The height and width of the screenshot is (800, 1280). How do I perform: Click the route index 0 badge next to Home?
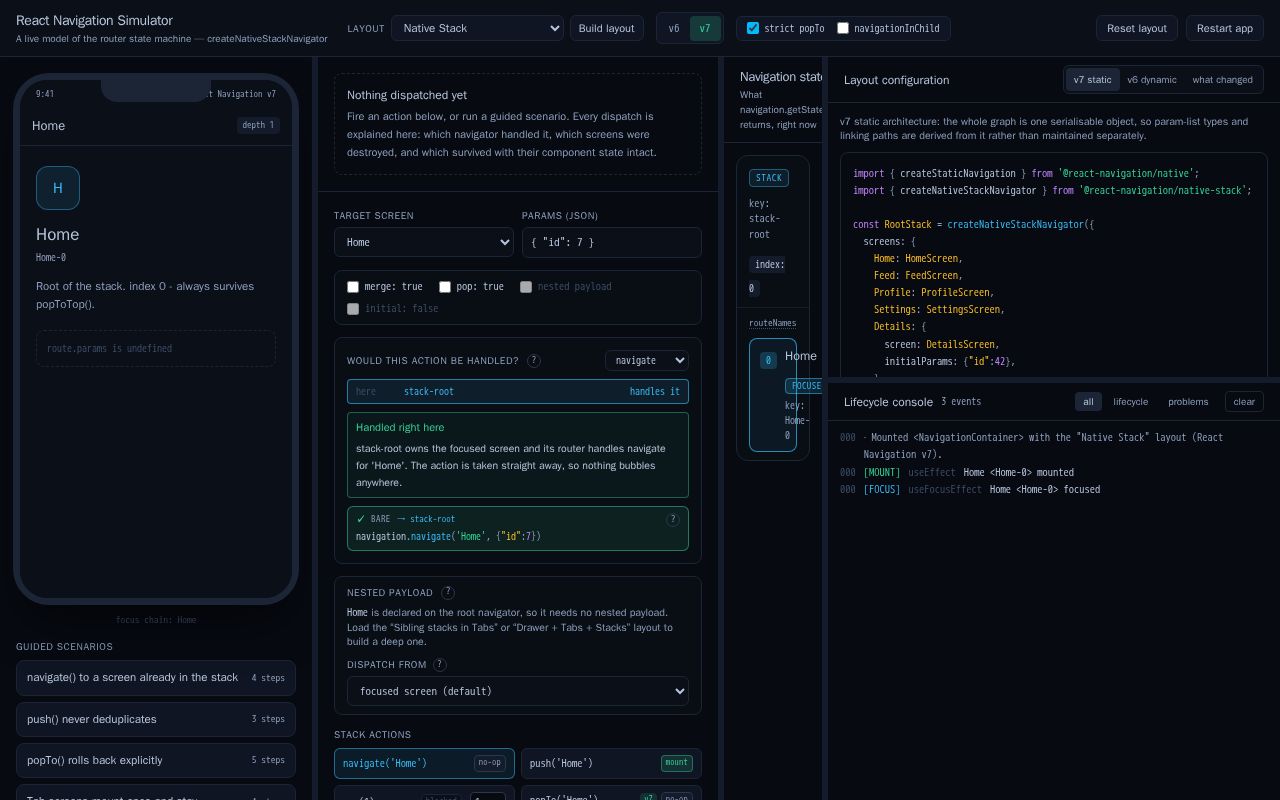[x=768, y=360]
